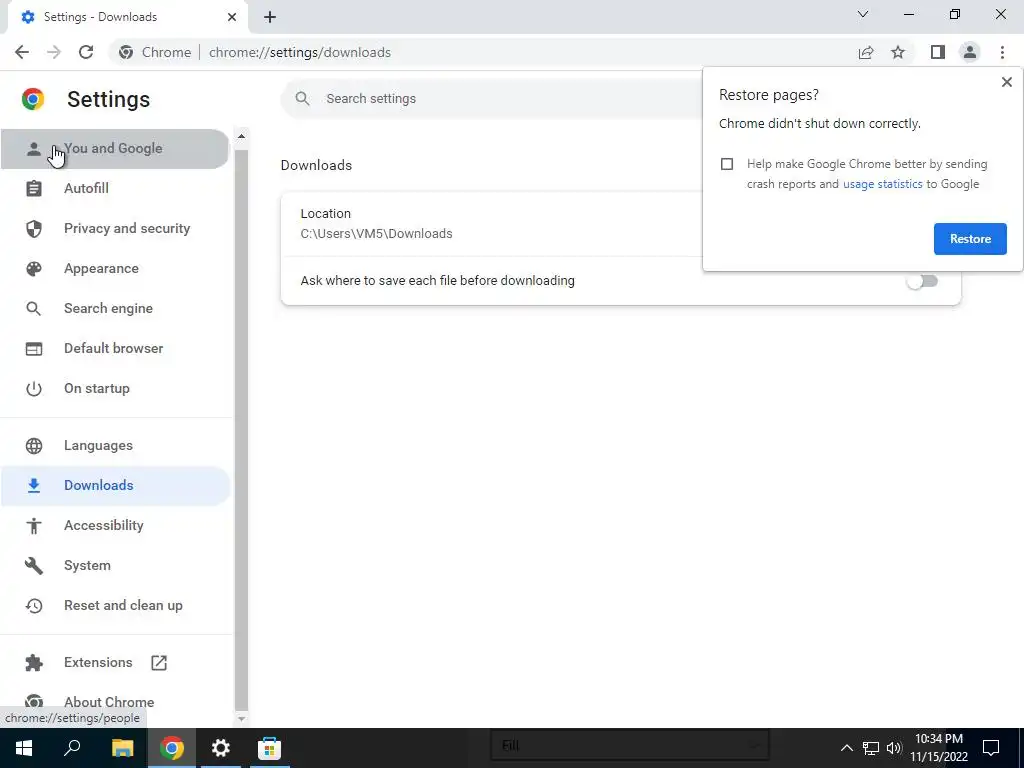Click the Privacy shield icon

point(33,229)
